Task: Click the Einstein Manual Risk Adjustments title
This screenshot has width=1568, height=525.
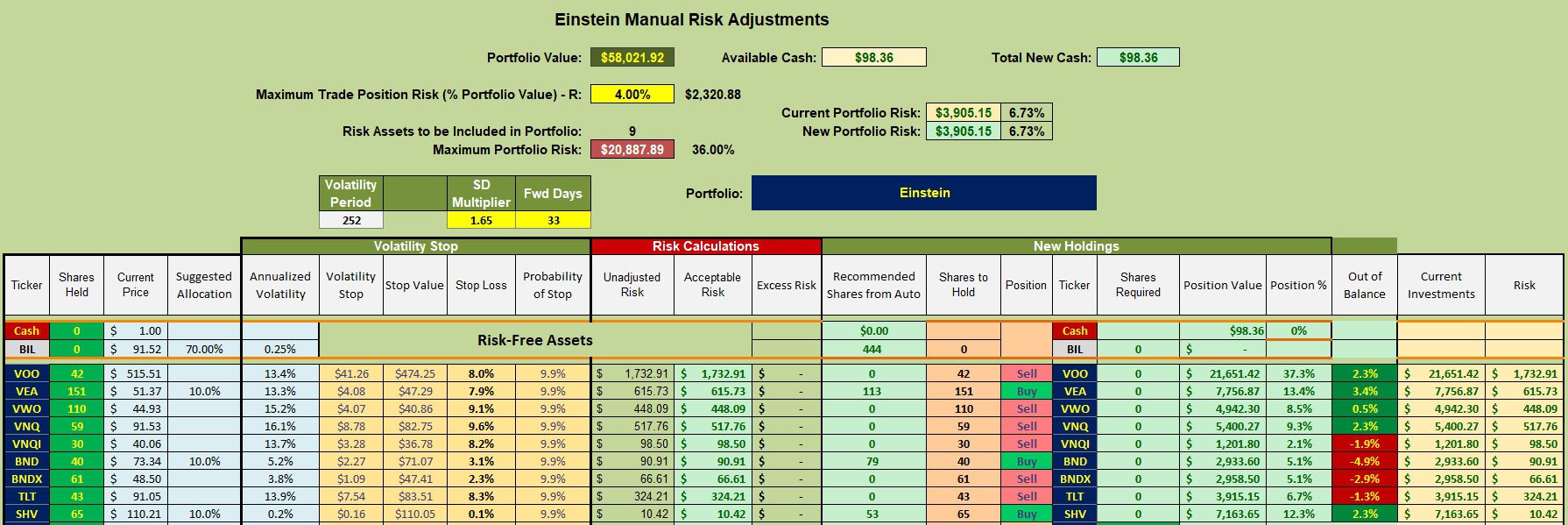Action: coord(692,19)
